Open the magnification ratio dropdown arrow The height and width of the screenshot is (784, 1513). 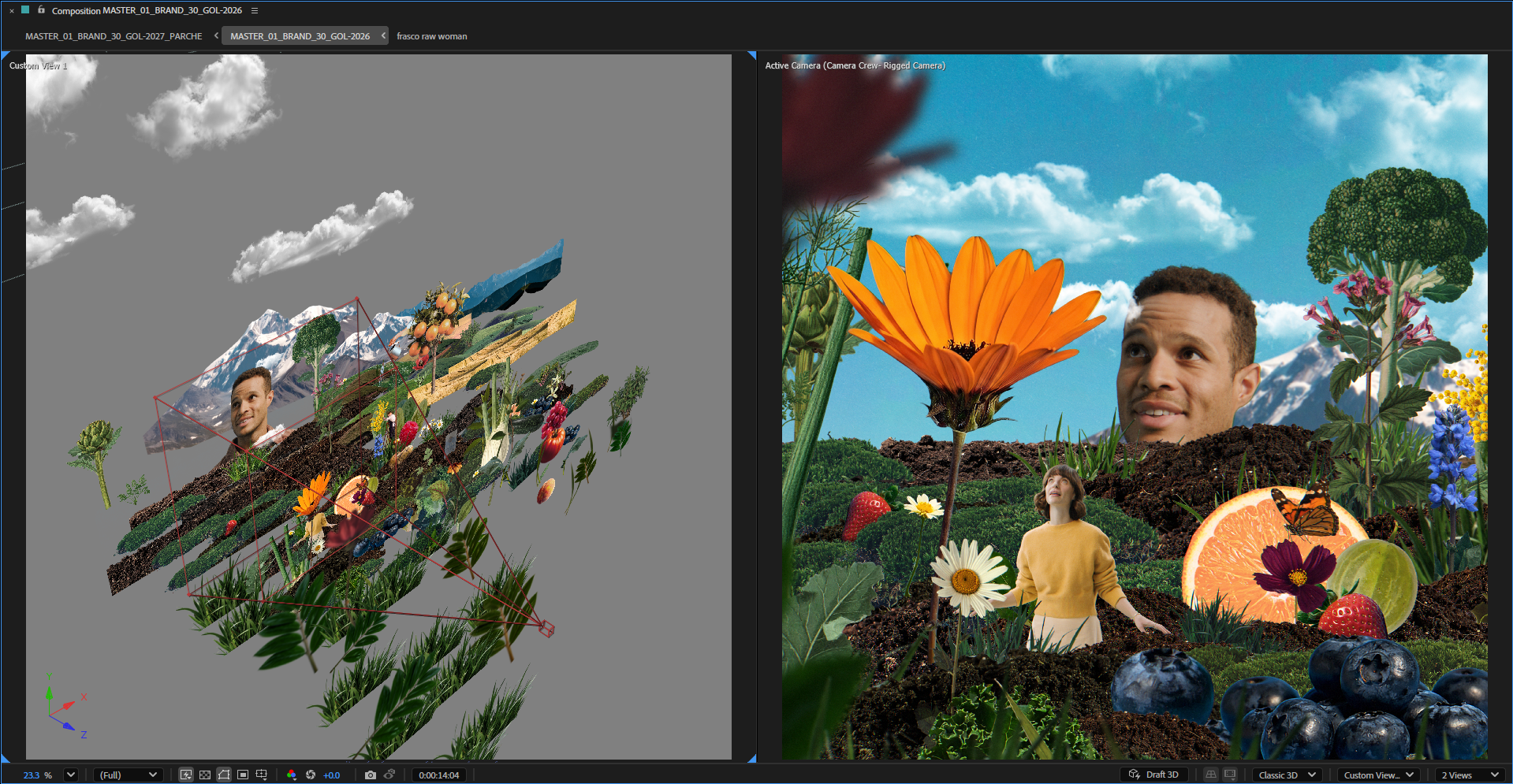point(70,775)
